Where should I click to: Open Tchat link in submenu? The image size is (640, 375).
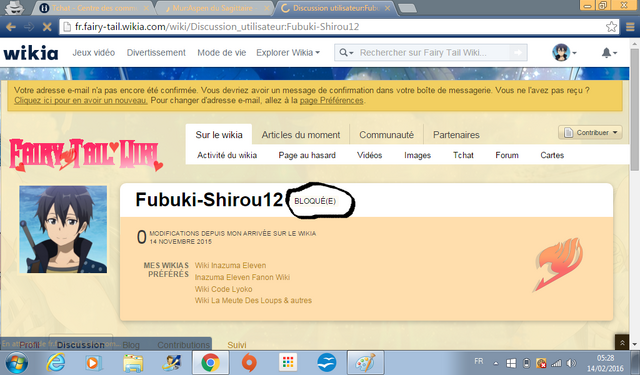[463, 155]
